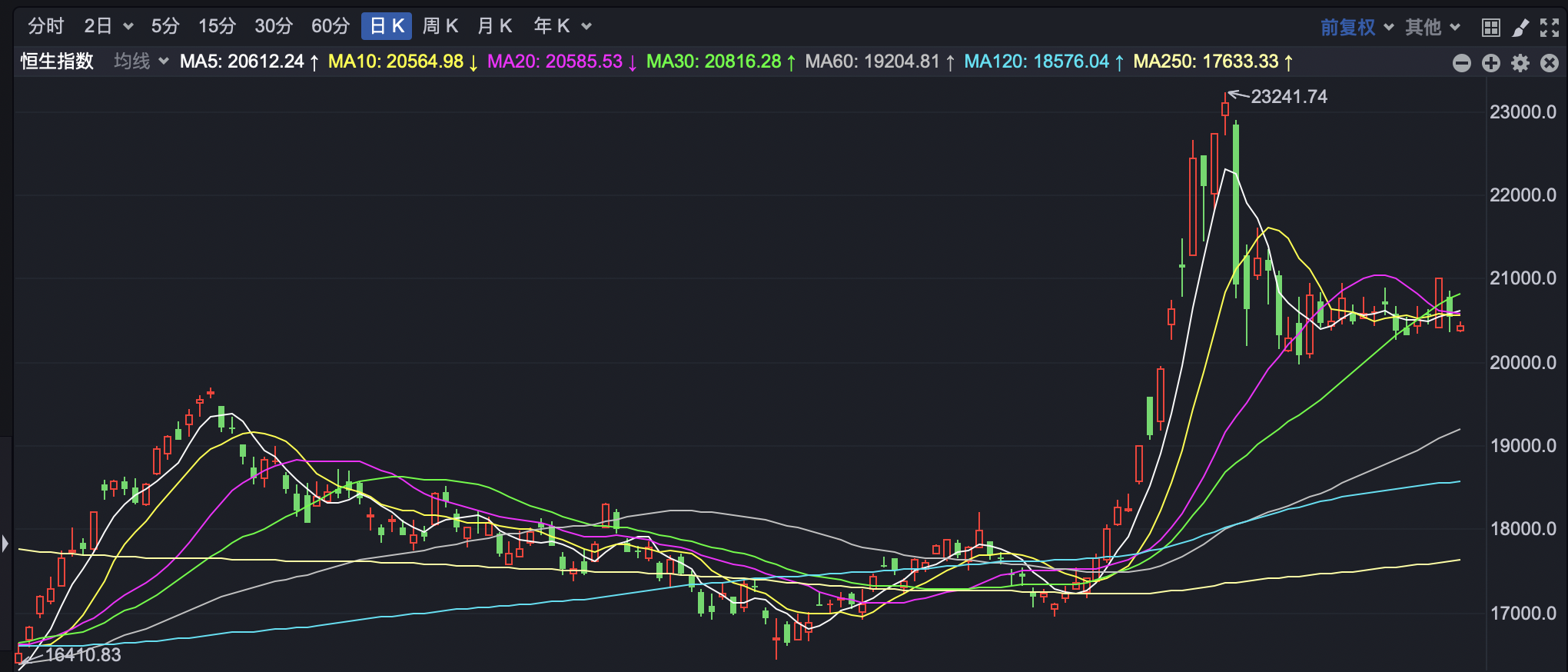Click the 17000.0 price axis label
This screenshot has width=1568, height=672.
[x=1523, y=614]
